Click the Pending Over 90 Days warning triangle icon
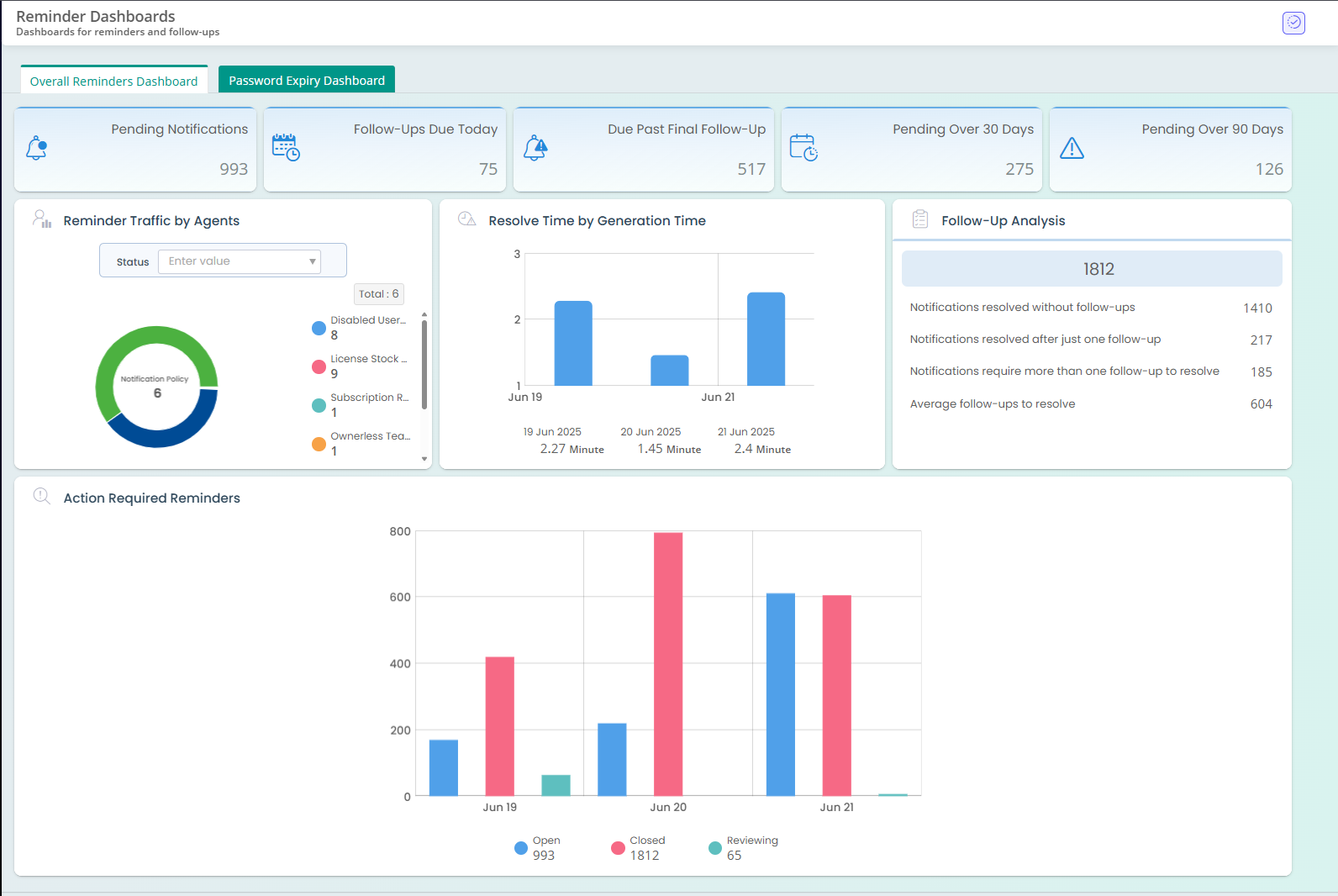The width and height of the screenshot is (1338, 896). tap(1072, 149)
